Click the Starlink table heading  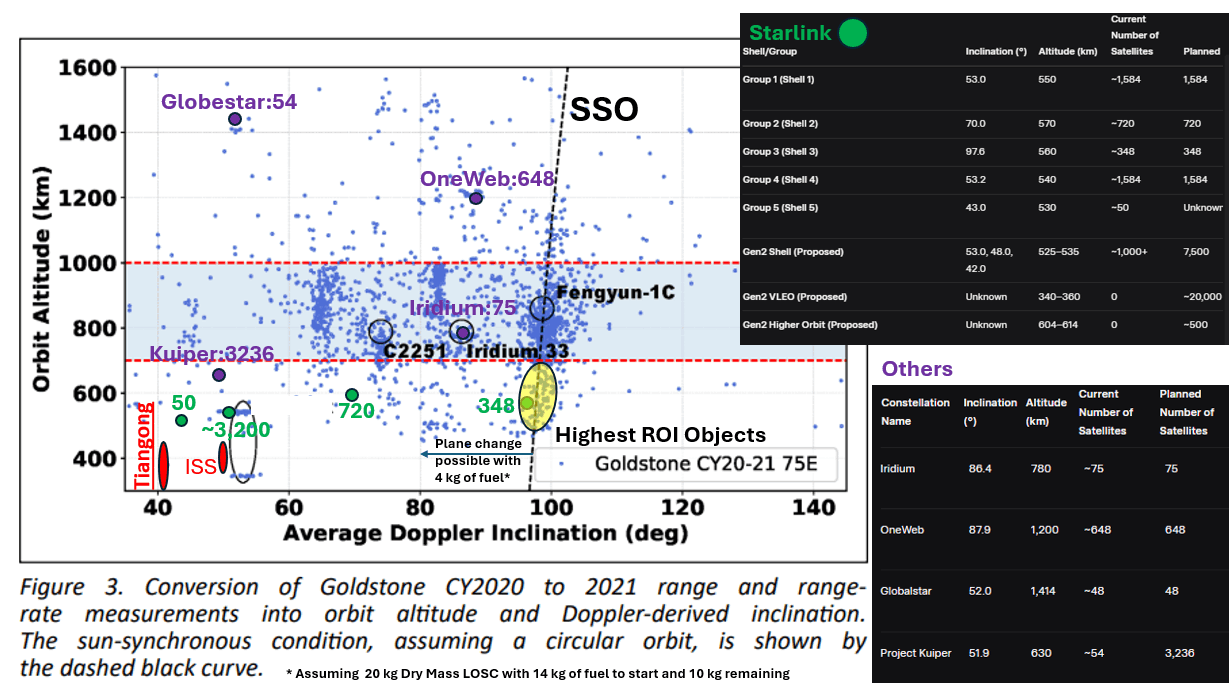(790, 33)
